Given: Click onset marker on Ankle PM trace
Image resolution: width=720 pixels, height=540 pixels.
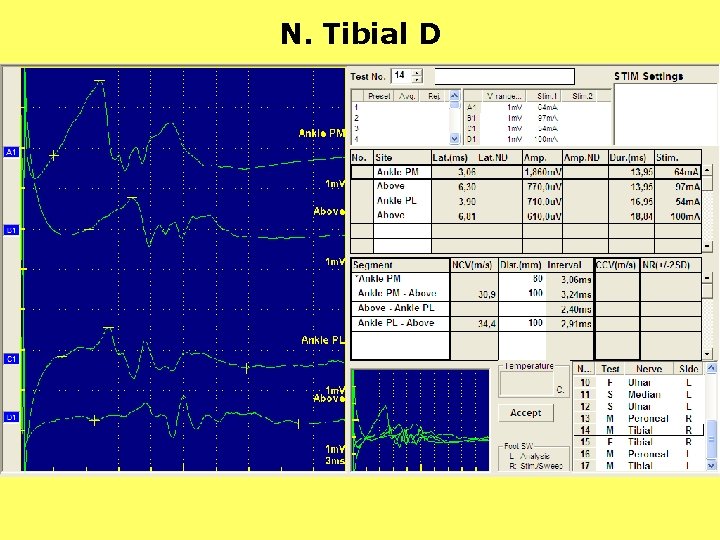Looking at the screenshot, I should pyautogui.click(x=54, y=156).
